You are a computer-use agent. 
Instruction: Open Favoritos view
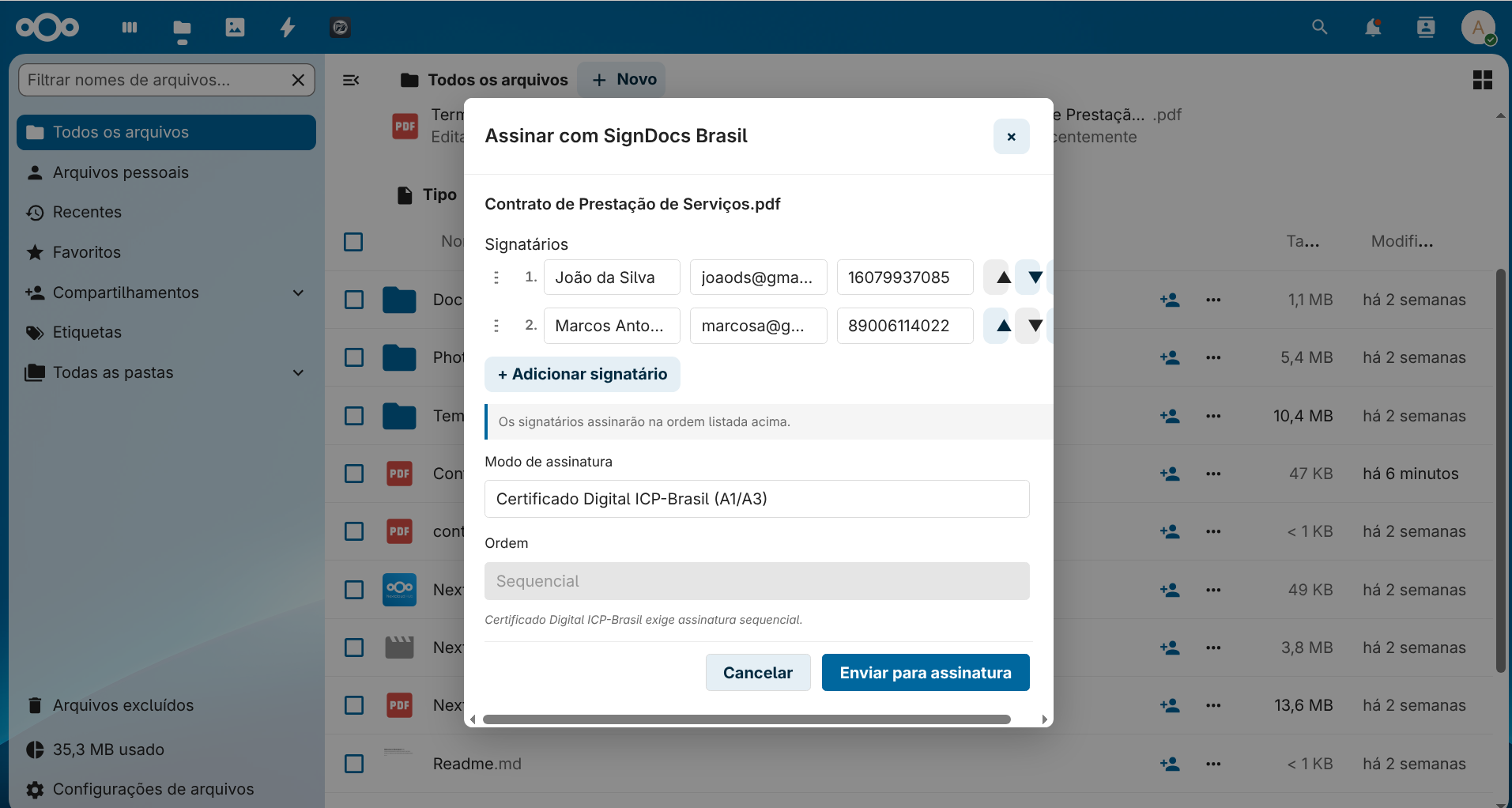(x=166, y=252)
